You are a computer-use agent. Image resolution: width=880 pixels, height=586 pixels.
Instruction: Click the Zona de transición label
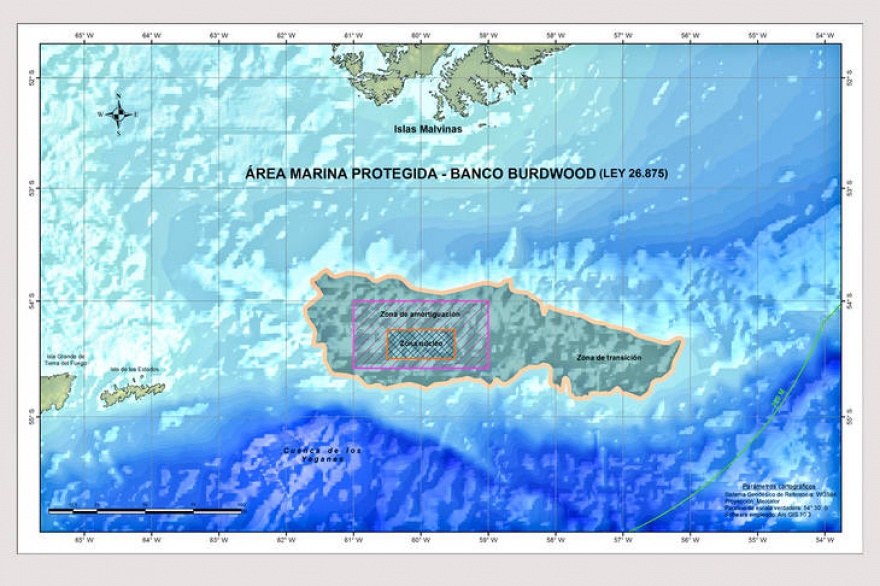pyautogui.click(x=608, y=357)
